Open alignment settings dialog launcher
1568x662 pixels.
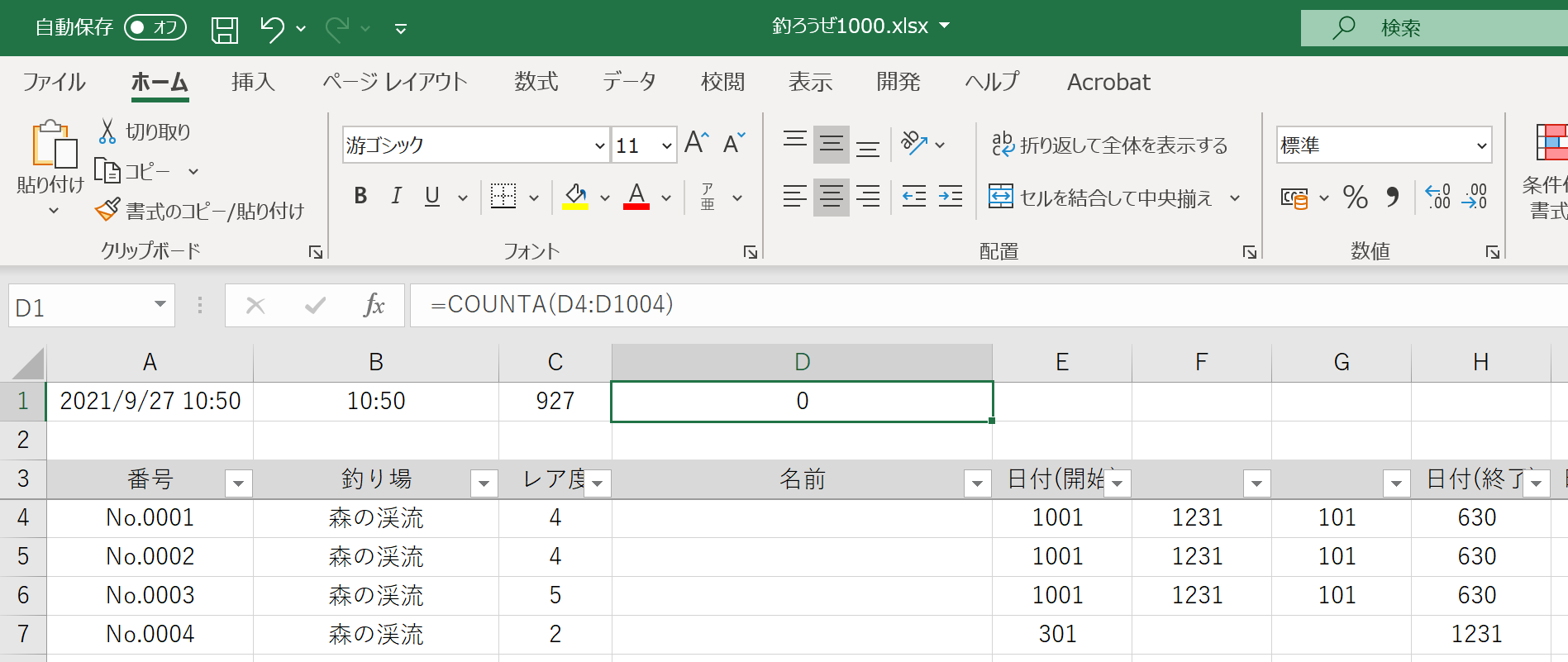point(1250,252)
